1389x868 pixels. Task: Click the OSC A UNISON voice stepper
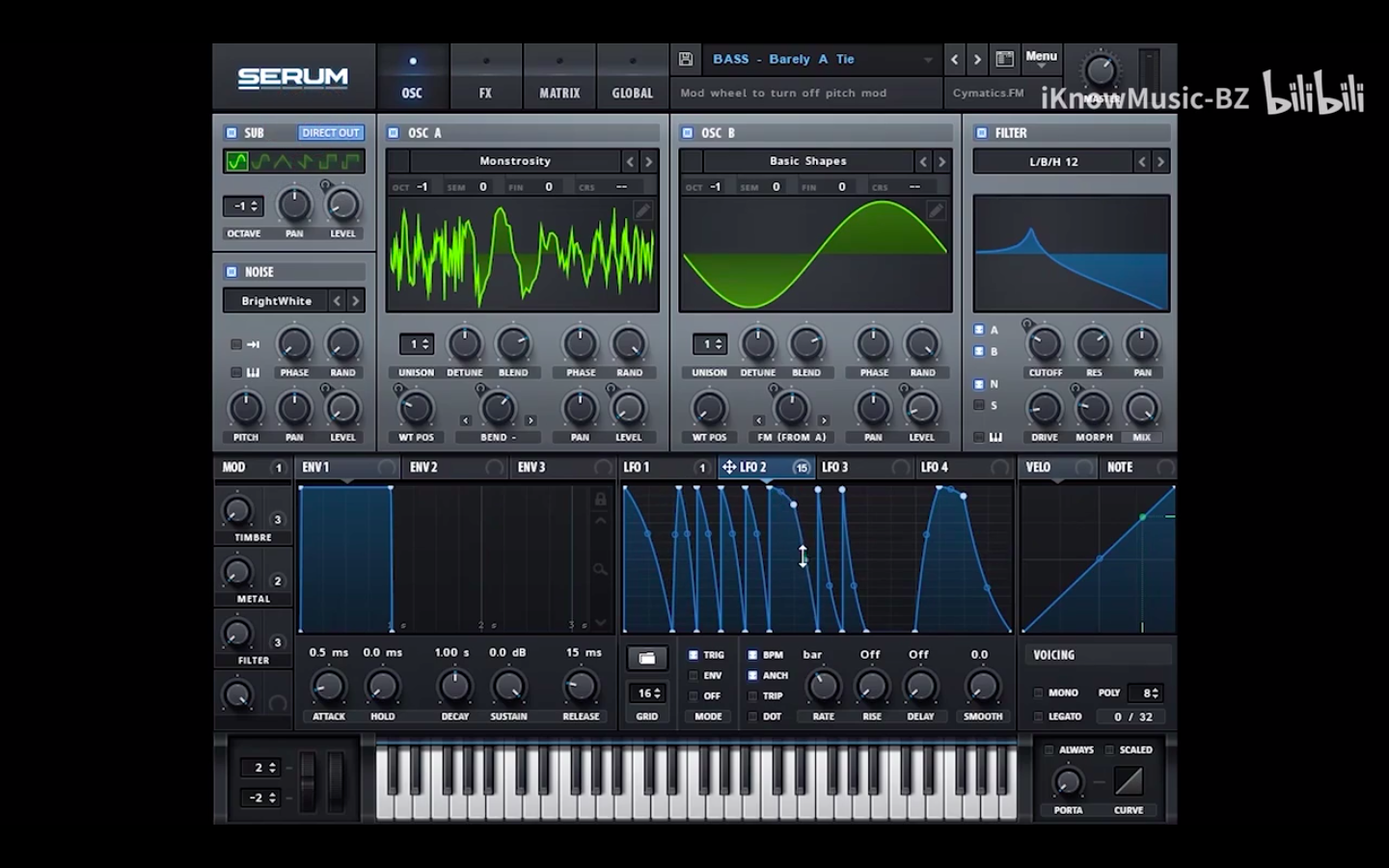(416, 344)
